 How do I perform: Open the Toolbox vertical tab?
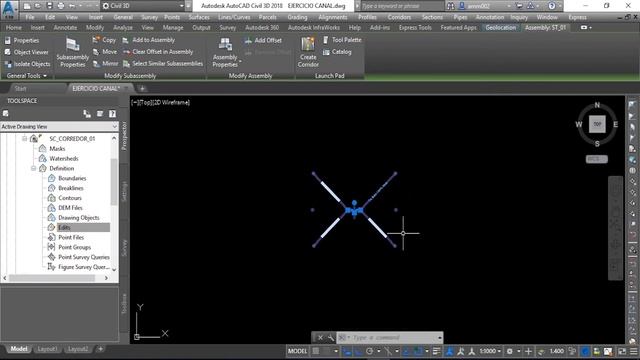(x=124, y=304)
